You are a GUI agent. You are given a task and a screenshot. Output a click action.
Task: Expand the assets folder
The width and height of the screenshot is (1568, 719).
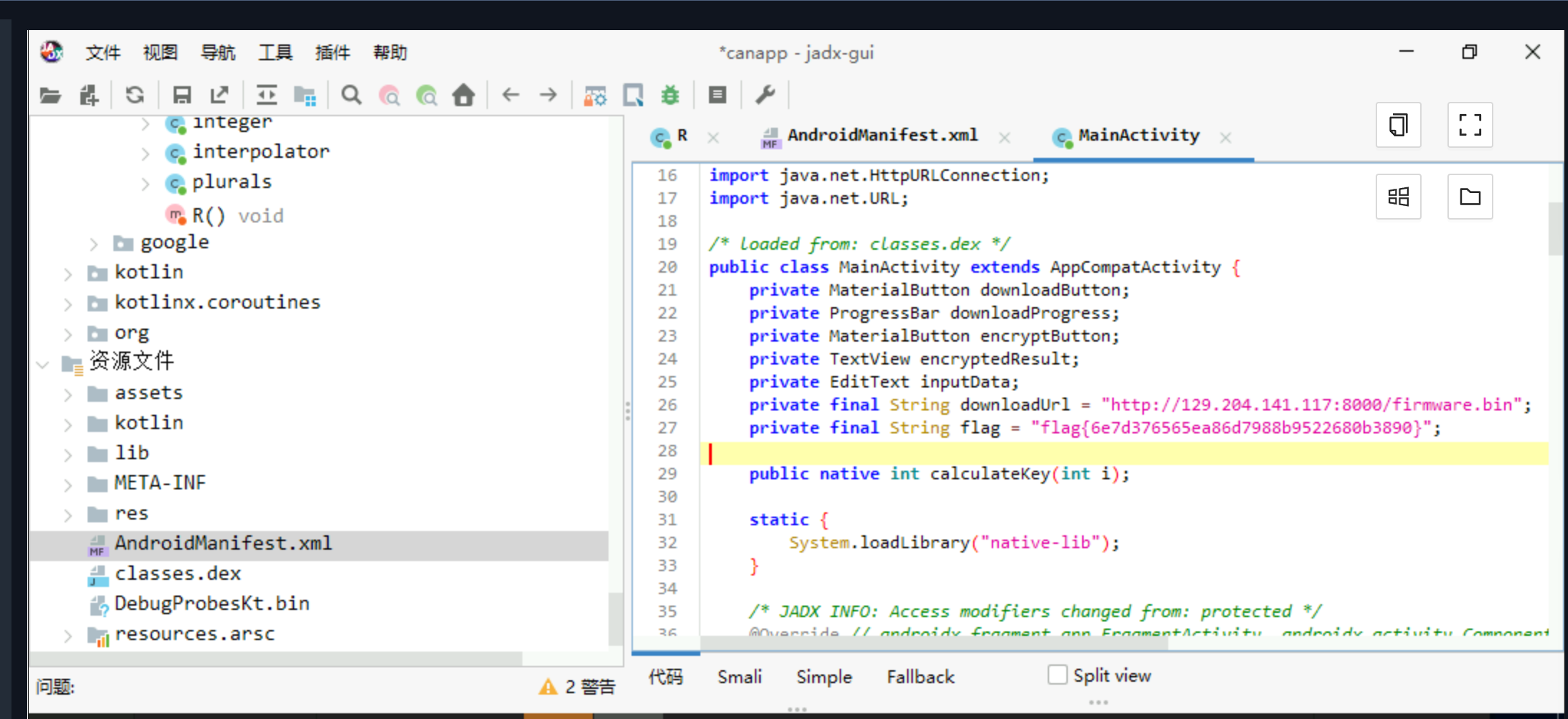(x=68, y=394)
